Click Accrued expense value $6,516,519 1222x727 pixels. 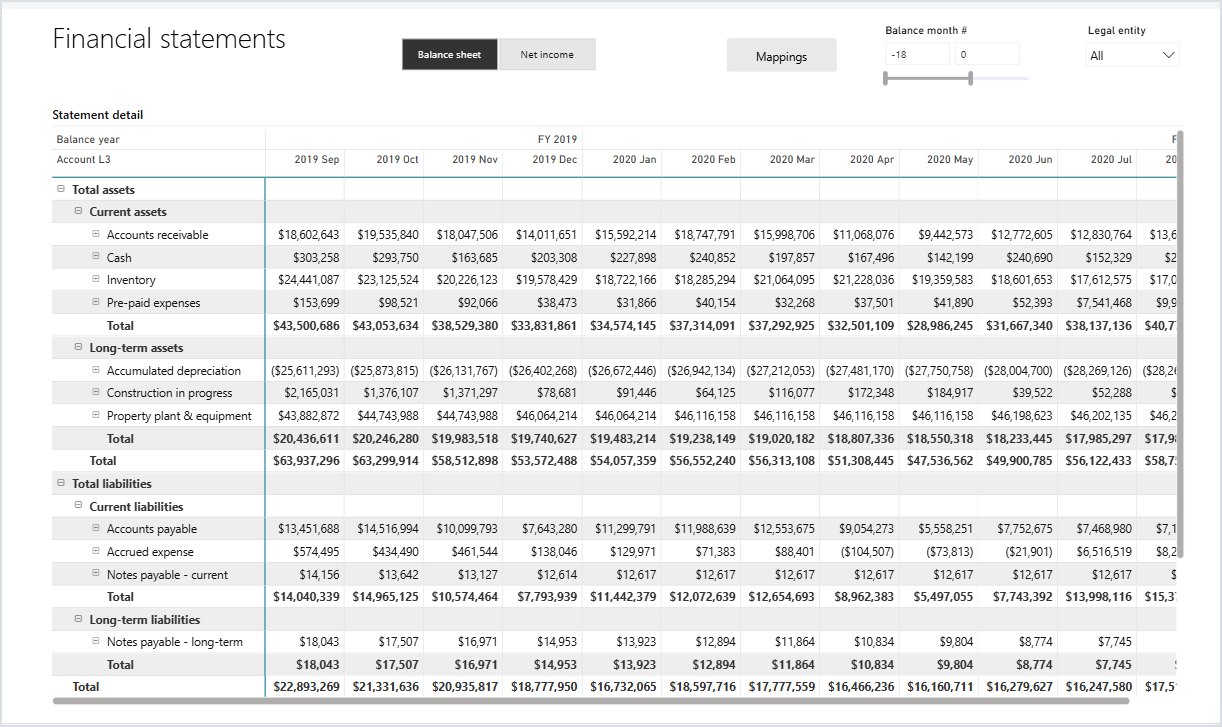pyautogui.click(x=1101, y=552)
